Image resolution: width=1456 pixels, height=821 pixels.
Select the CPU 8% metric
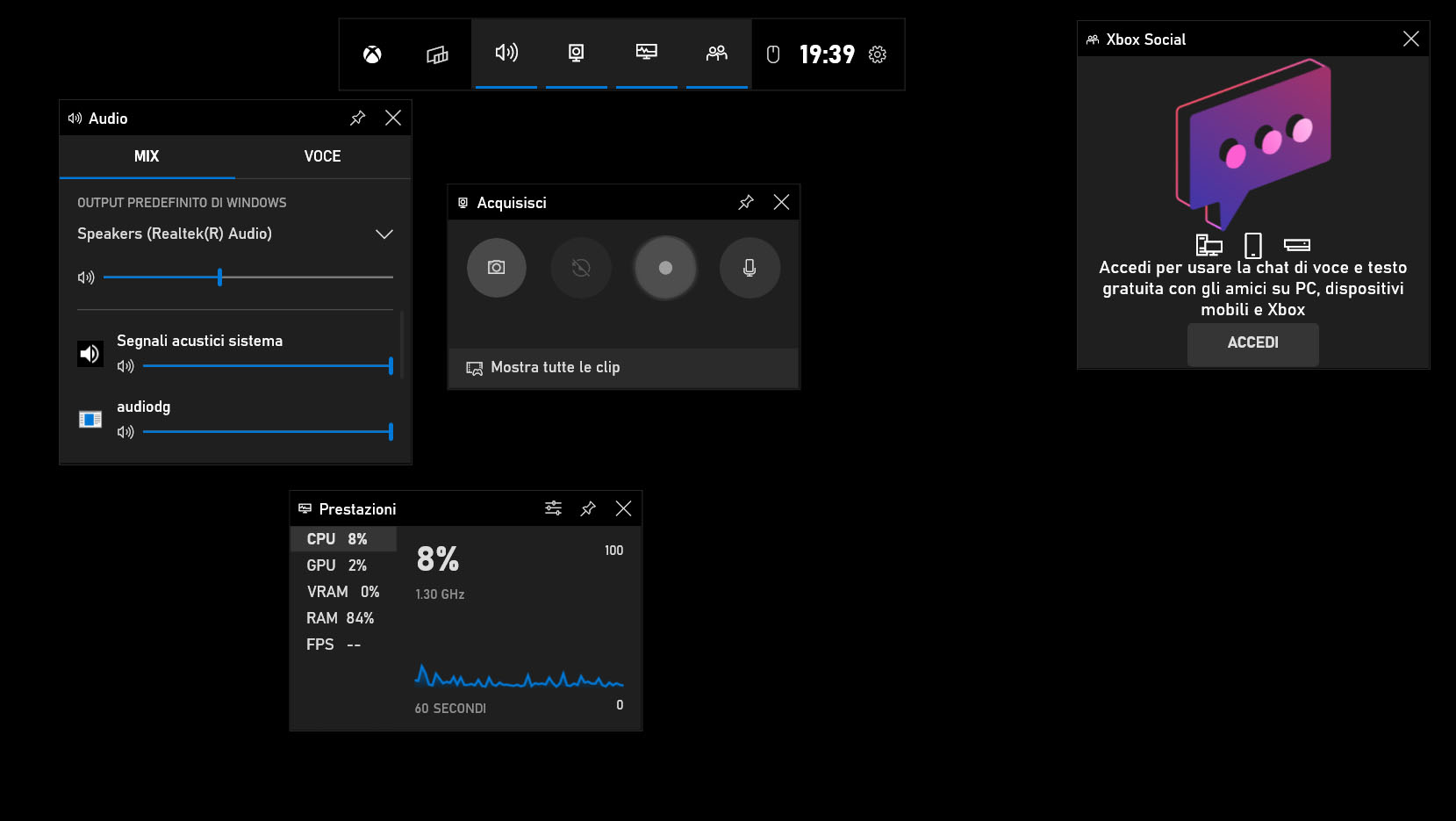point(344,539)
